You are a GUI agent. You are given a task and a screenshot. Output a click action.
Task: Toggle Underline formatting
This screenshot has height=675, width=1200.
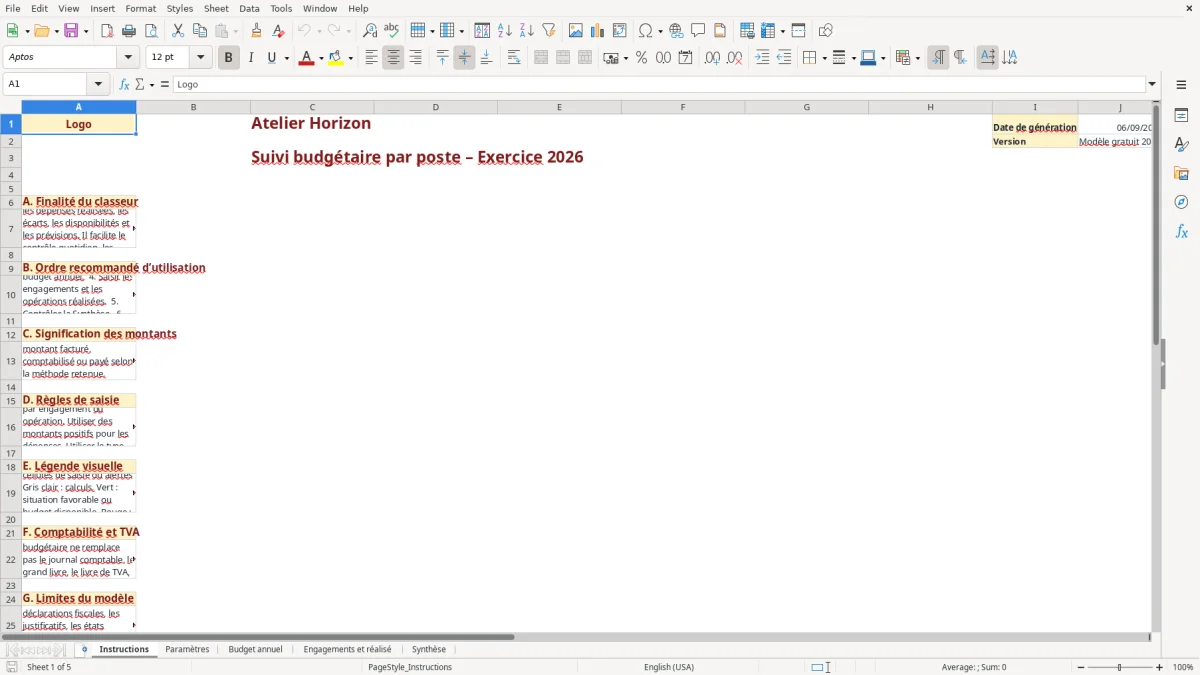(272, 58)
